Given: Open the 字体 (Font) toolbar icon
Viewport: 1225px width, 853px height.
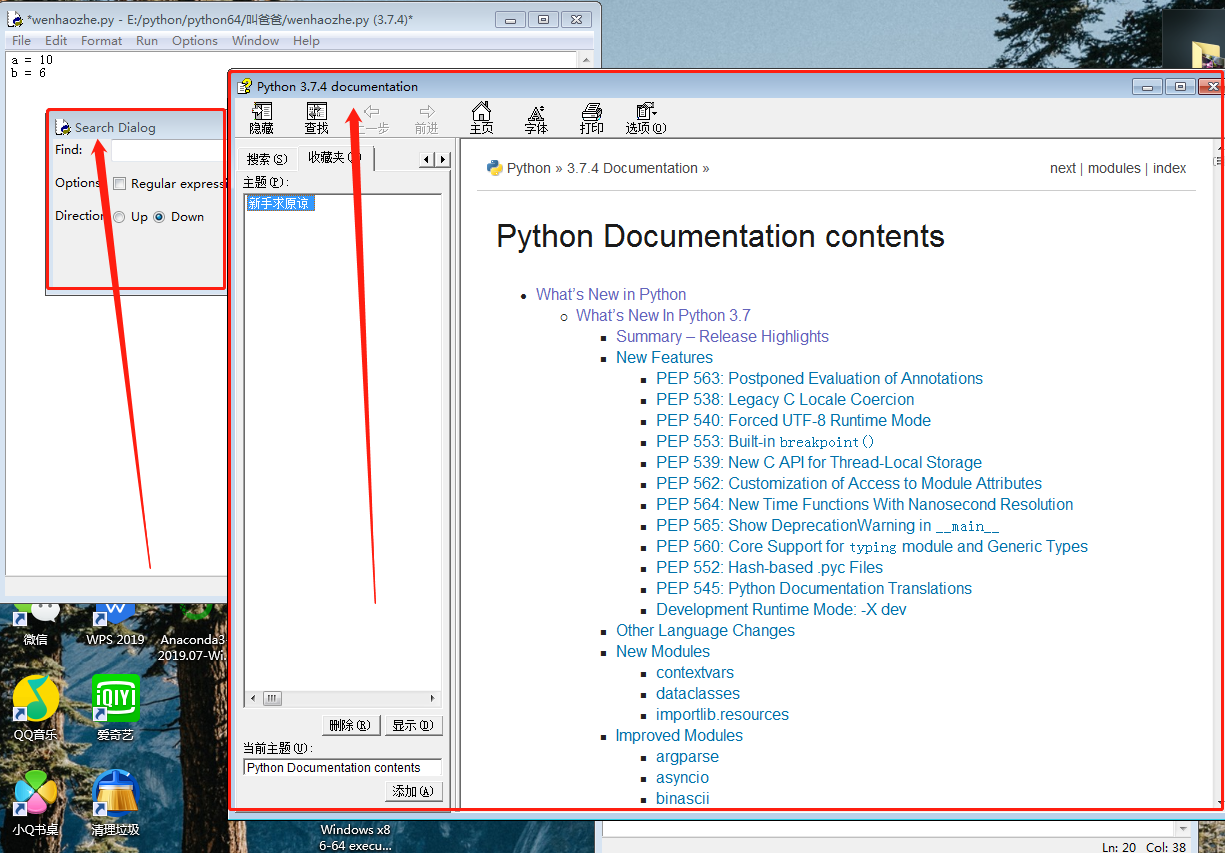Looking at the screenshot, I should tap(536, 117).
